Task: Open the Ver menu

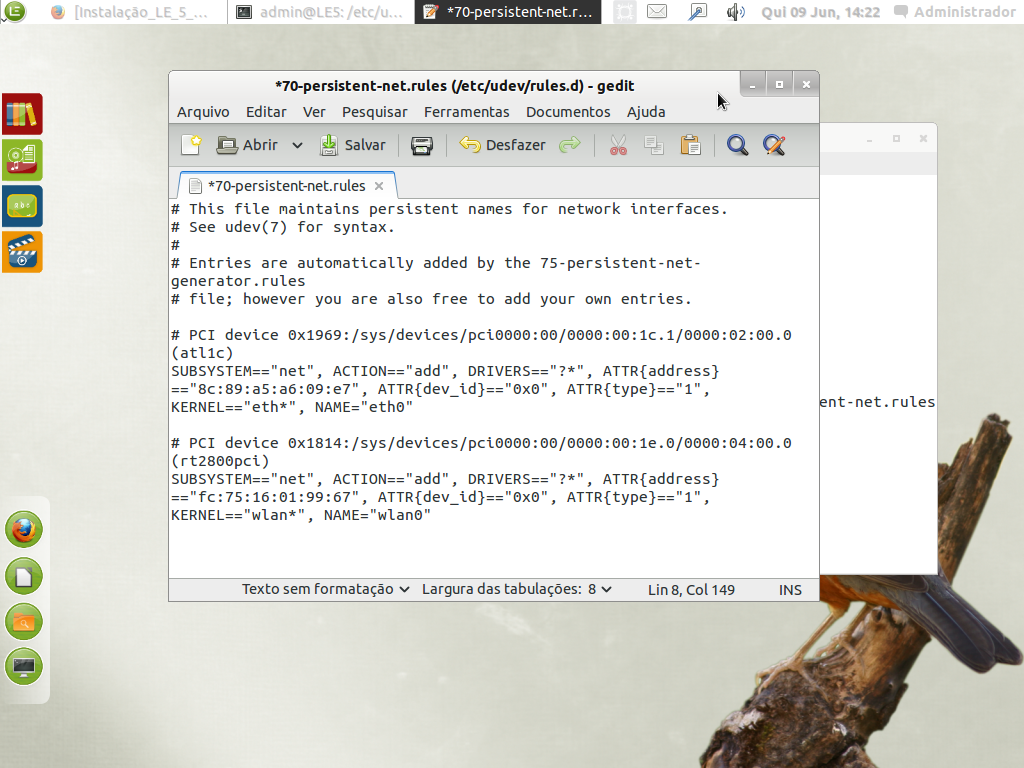Action: [x=314, y=112]
